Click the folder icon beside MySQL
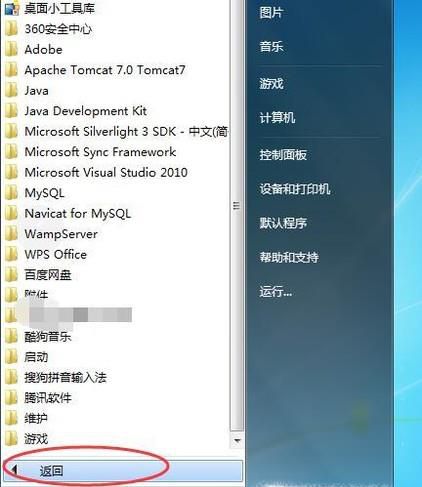 pyautogui.click(x=11, y=193)
